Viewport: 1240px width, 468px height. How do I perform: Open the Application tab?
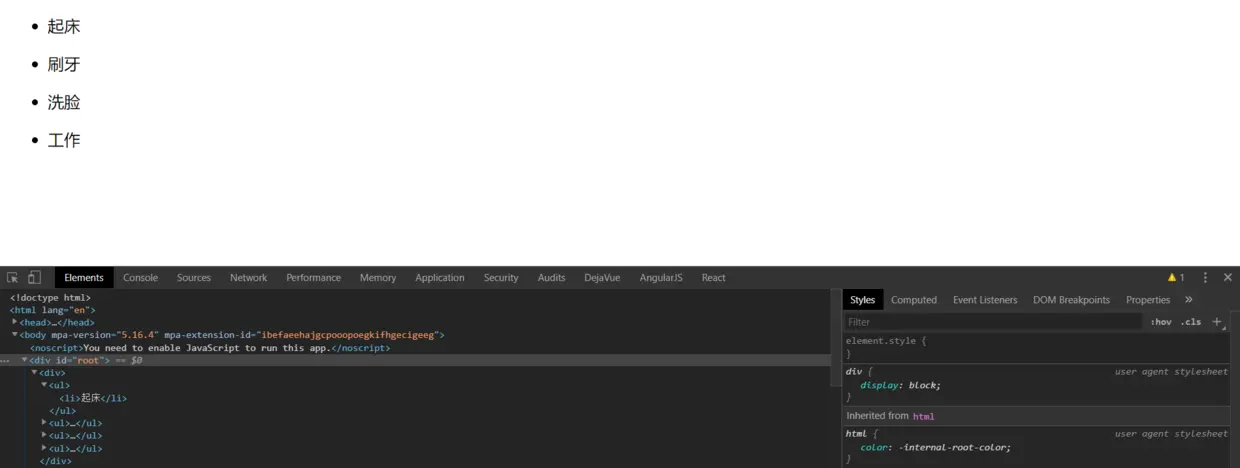pos(440,278)
